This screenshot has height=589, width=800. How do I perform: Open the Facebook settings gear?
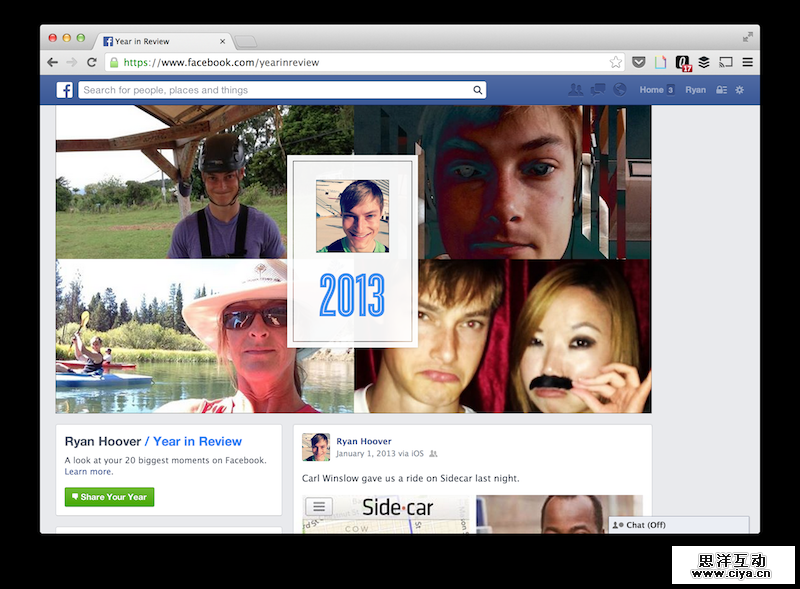739,89
